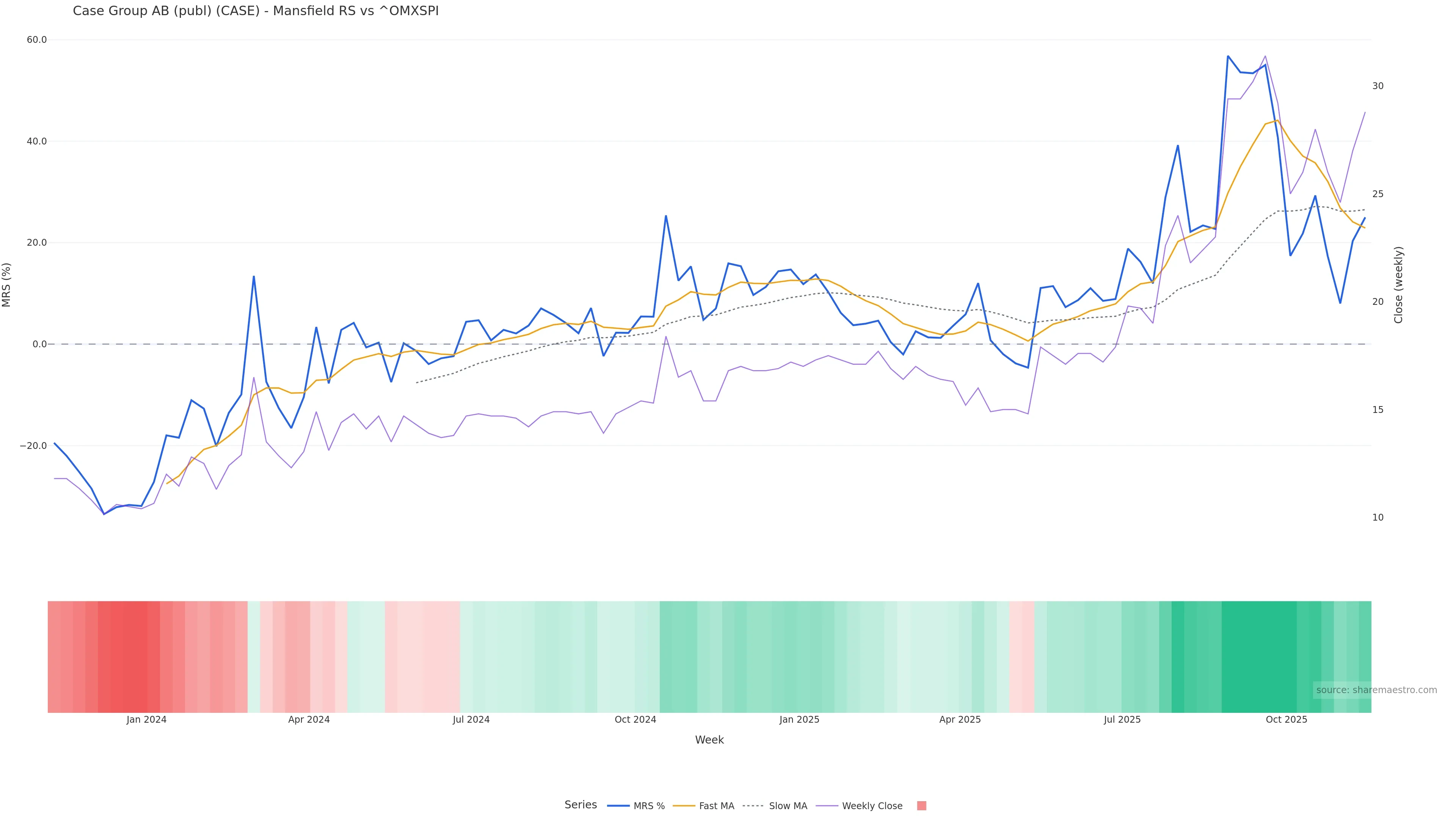Hide the Fast MA series via its label

coord(716,806)
